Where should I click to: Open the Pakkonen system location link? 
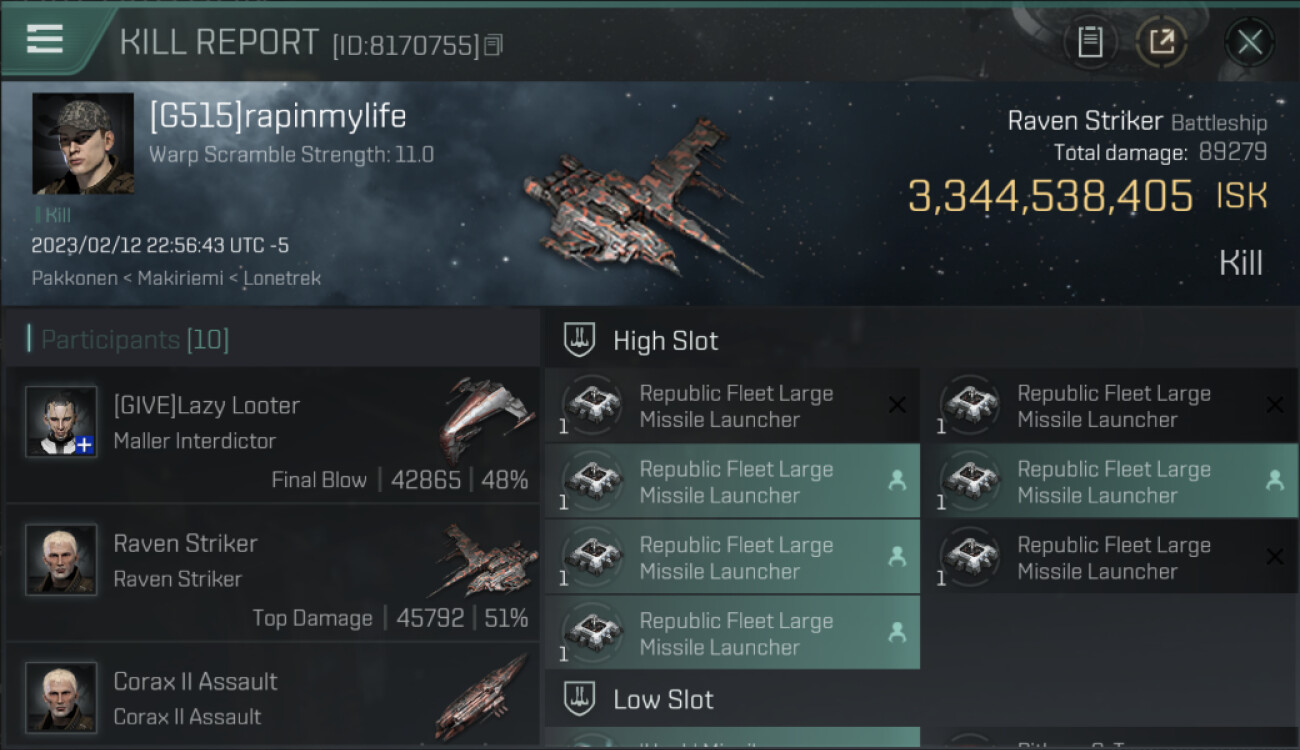(66, 278)
